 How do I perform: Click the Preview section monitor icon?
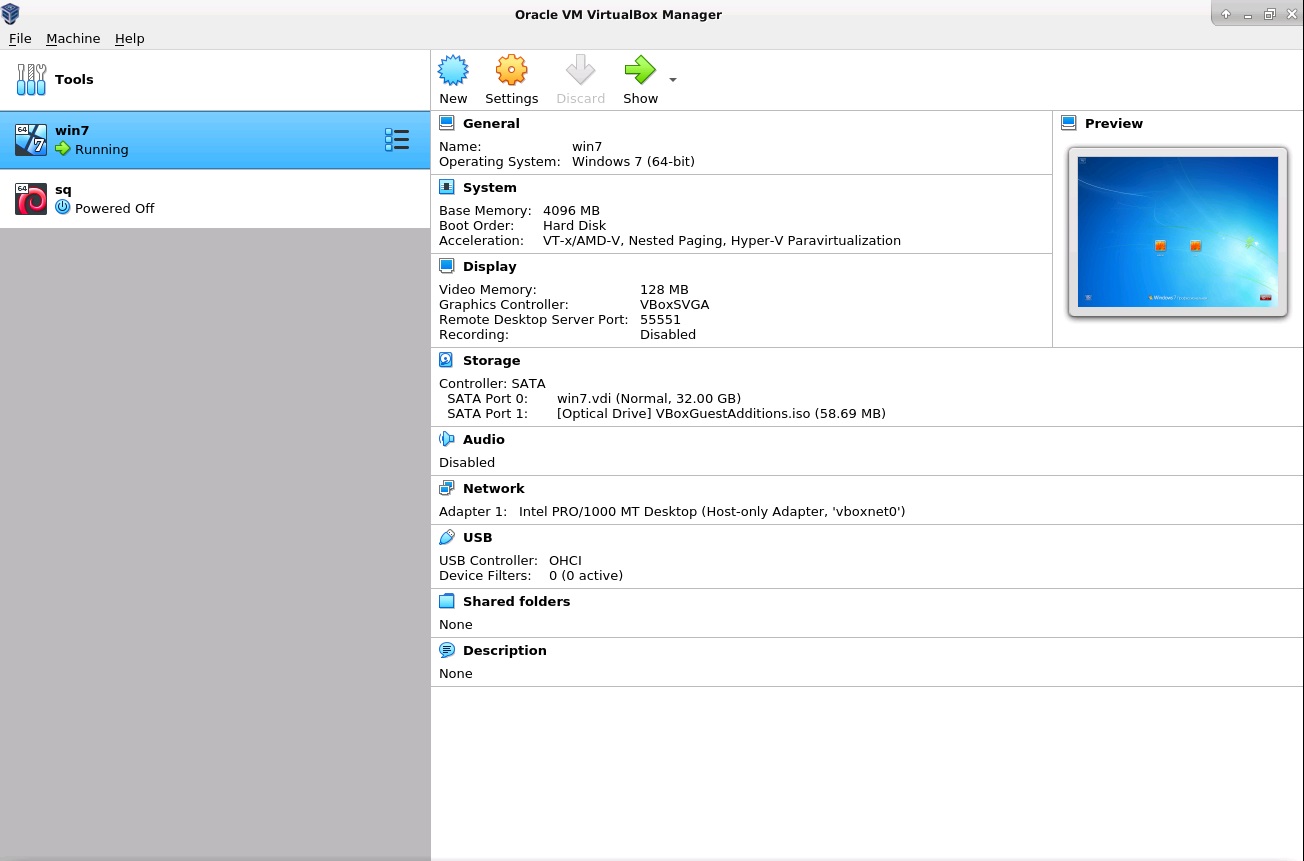[1069, 123]
